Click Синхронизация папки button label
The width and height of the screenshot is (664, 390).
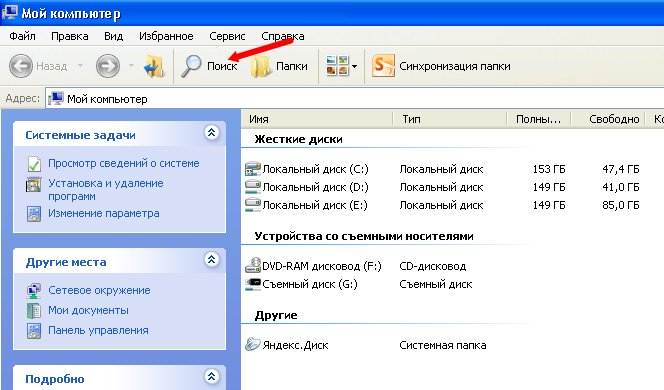click(x=454, y=66)
